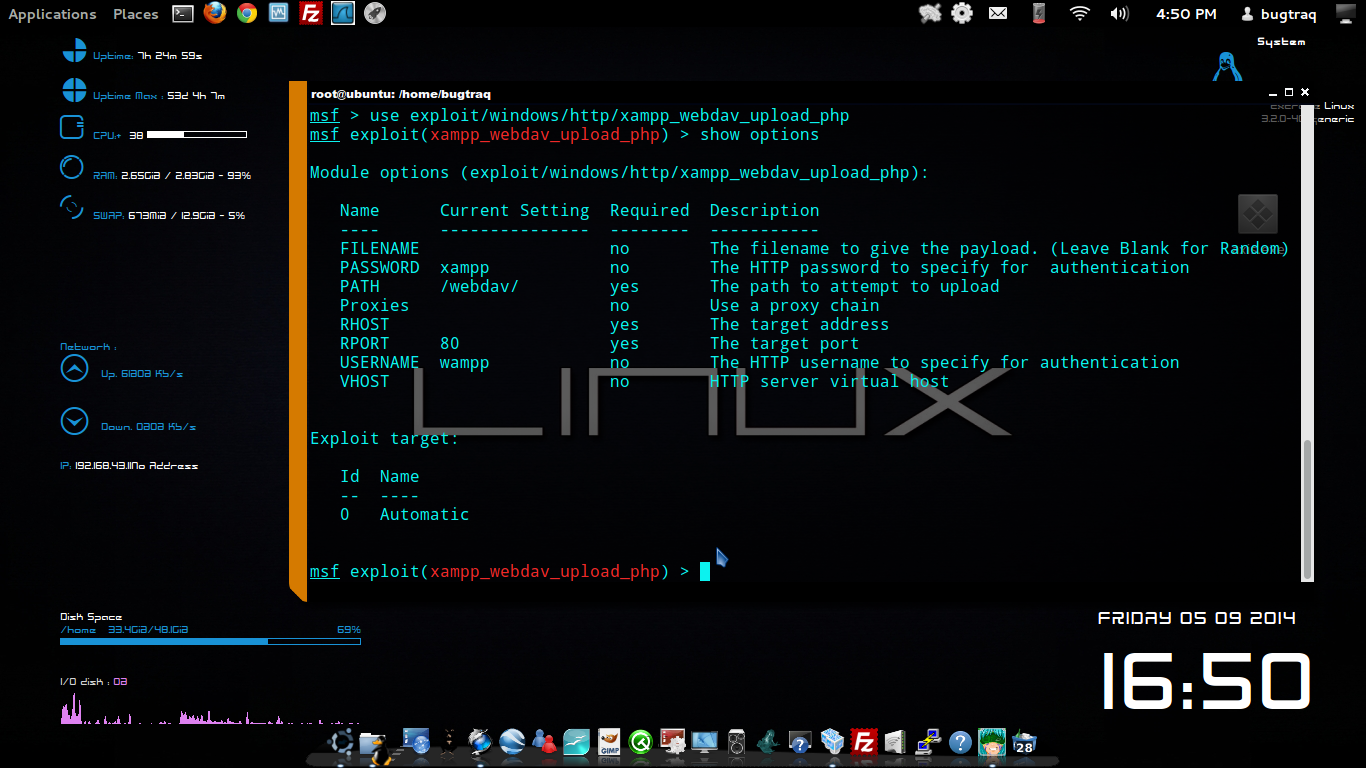
Task: Open the volume control indicator
Action: (x=1119, y=13)
